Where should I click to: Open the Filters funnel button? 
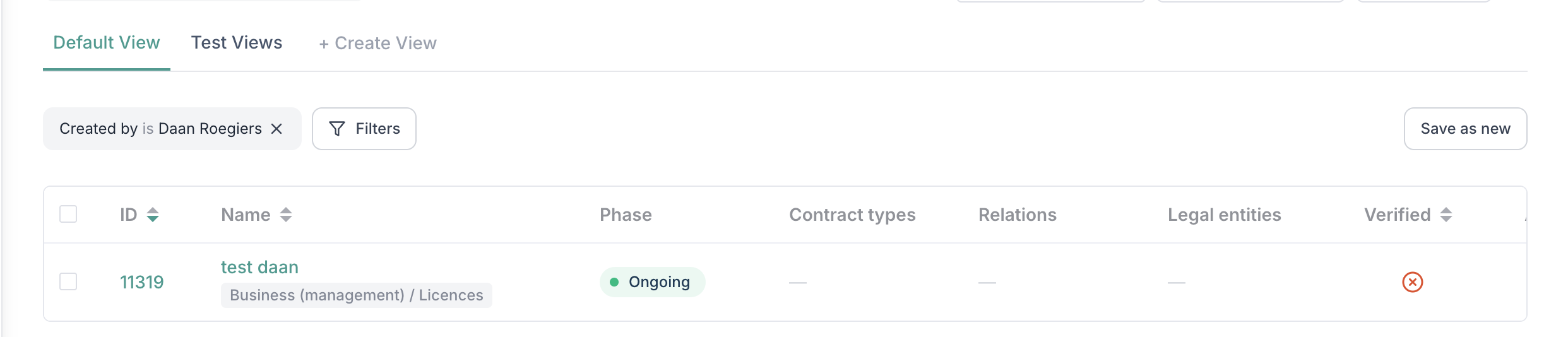pos(364,129)
